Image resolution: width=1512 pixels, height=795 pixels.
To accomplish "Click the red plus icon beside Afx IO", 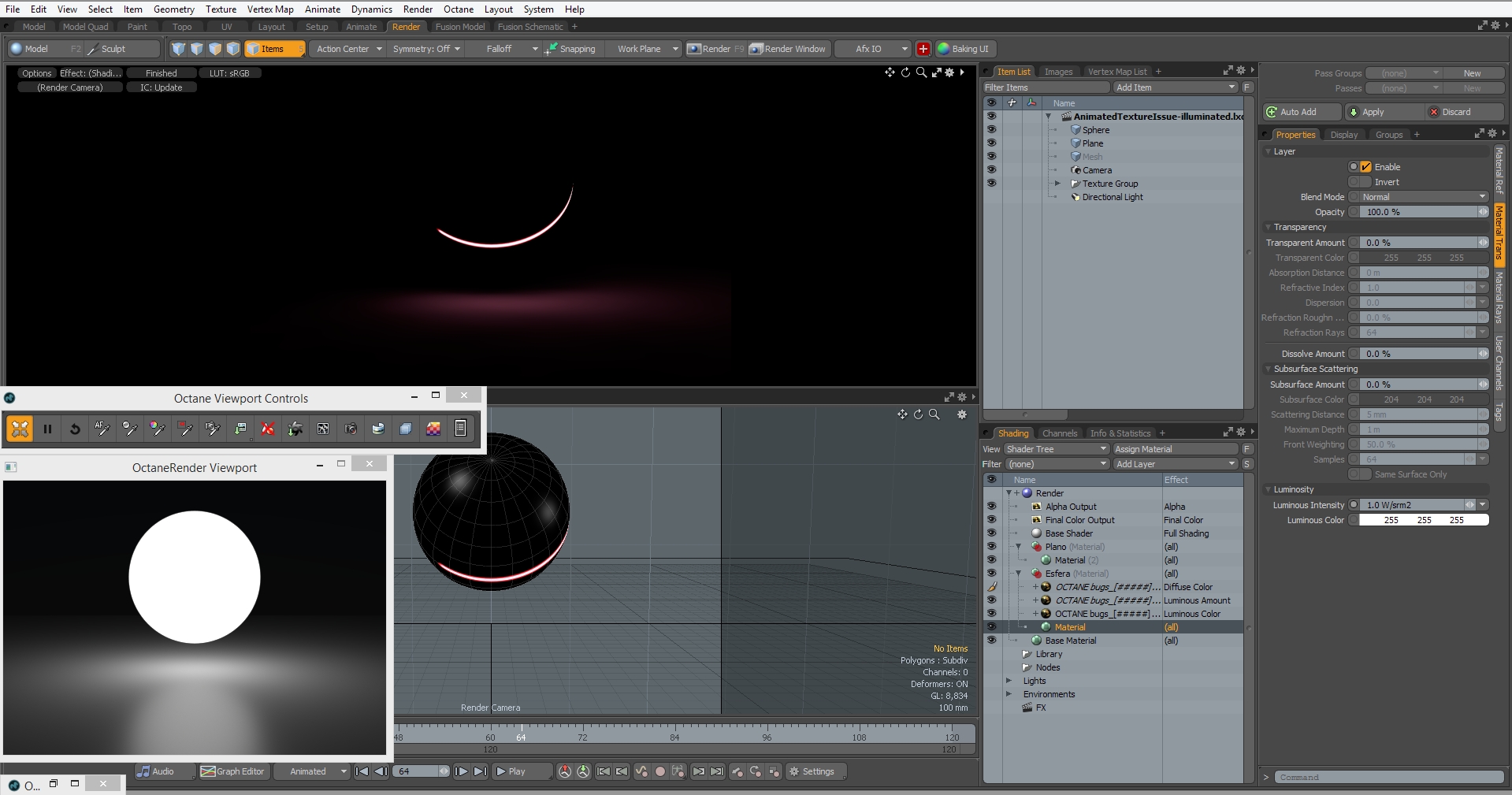I will coord(923,49).
